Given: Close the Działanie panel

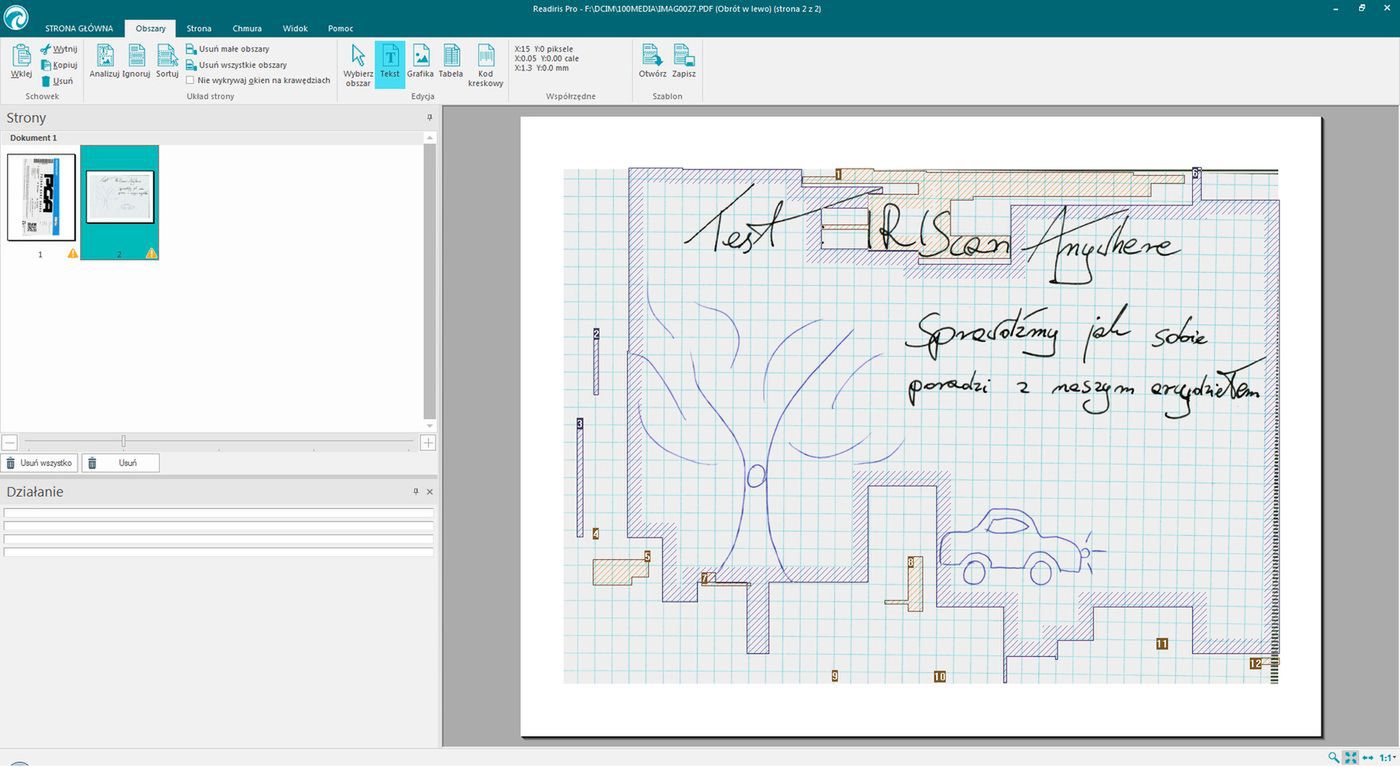Looking at the screenshot, I should tap(430, 492).
